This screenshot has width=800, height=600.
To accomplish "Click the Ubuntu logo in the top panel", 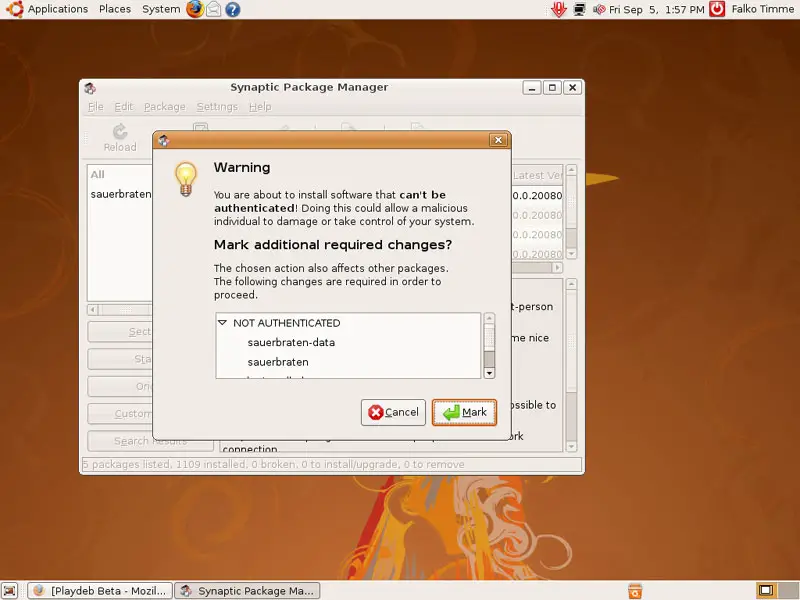I will tap(15, 9).
